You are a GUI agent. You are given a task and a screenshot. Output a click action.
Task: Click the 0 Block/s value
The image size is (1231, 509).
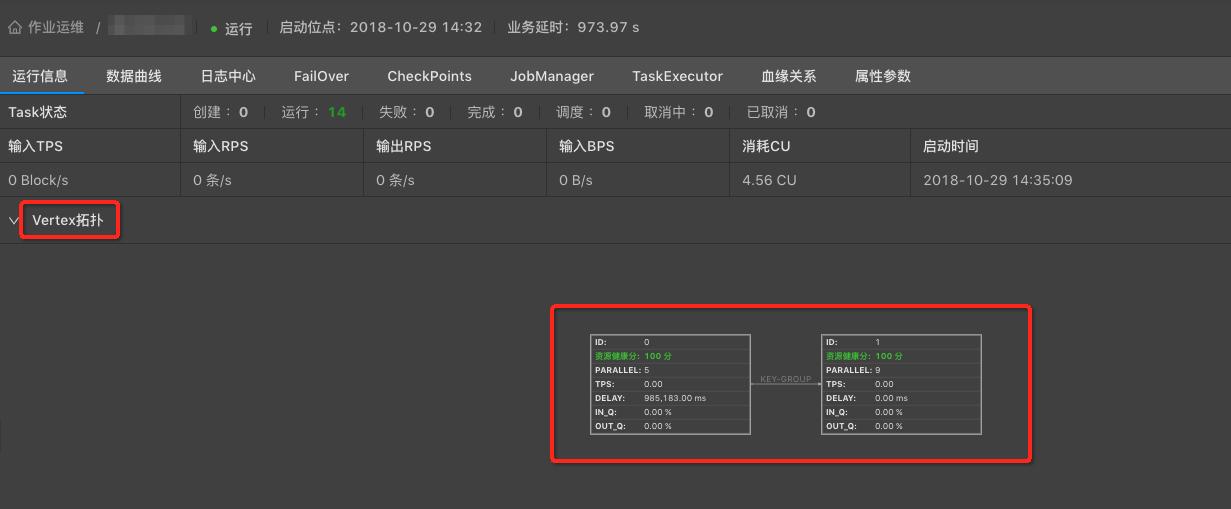tap(38, 180)
